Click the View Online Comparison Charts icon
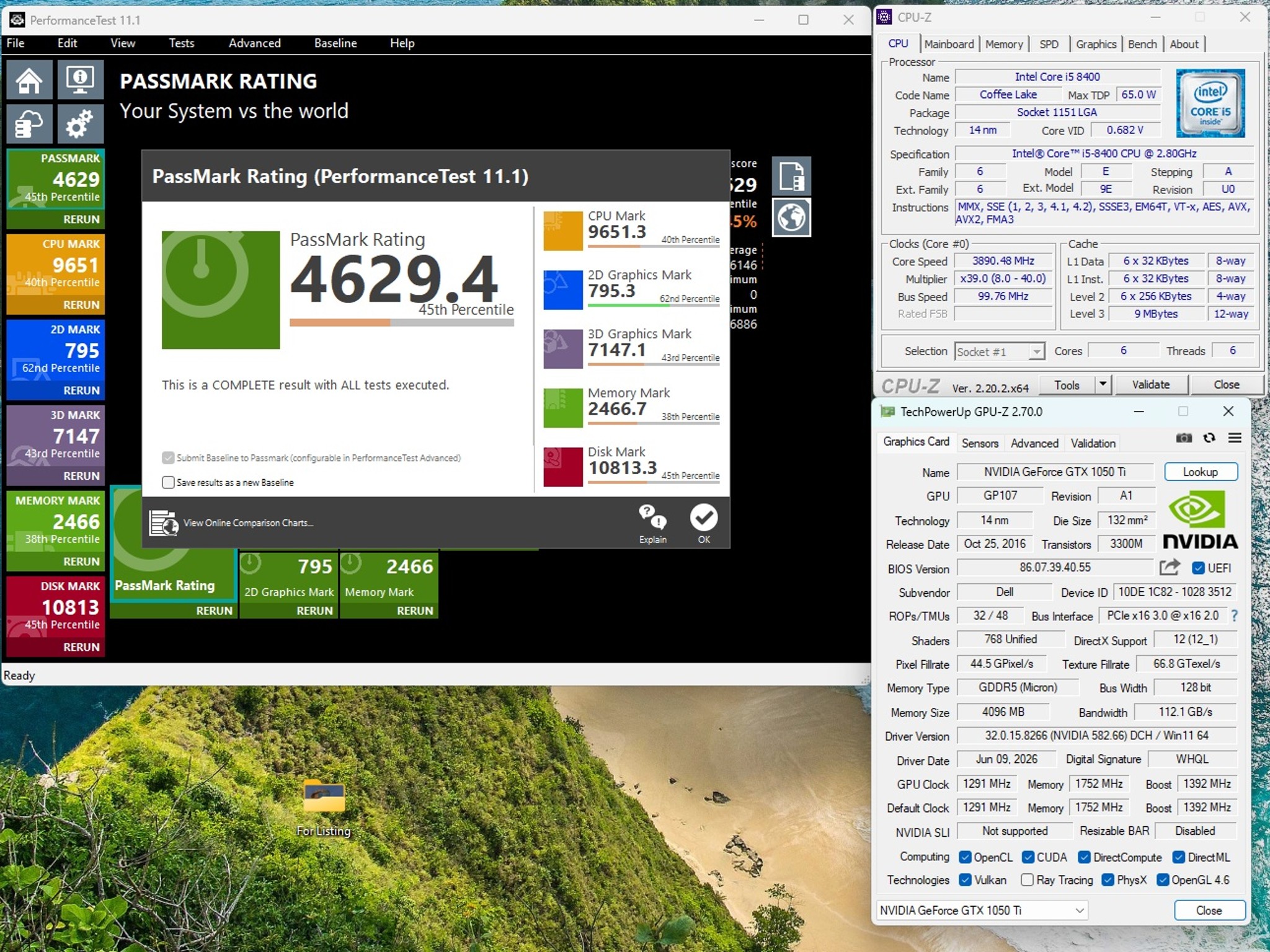This screenshot has height=952, width=1270. point(164,522)
